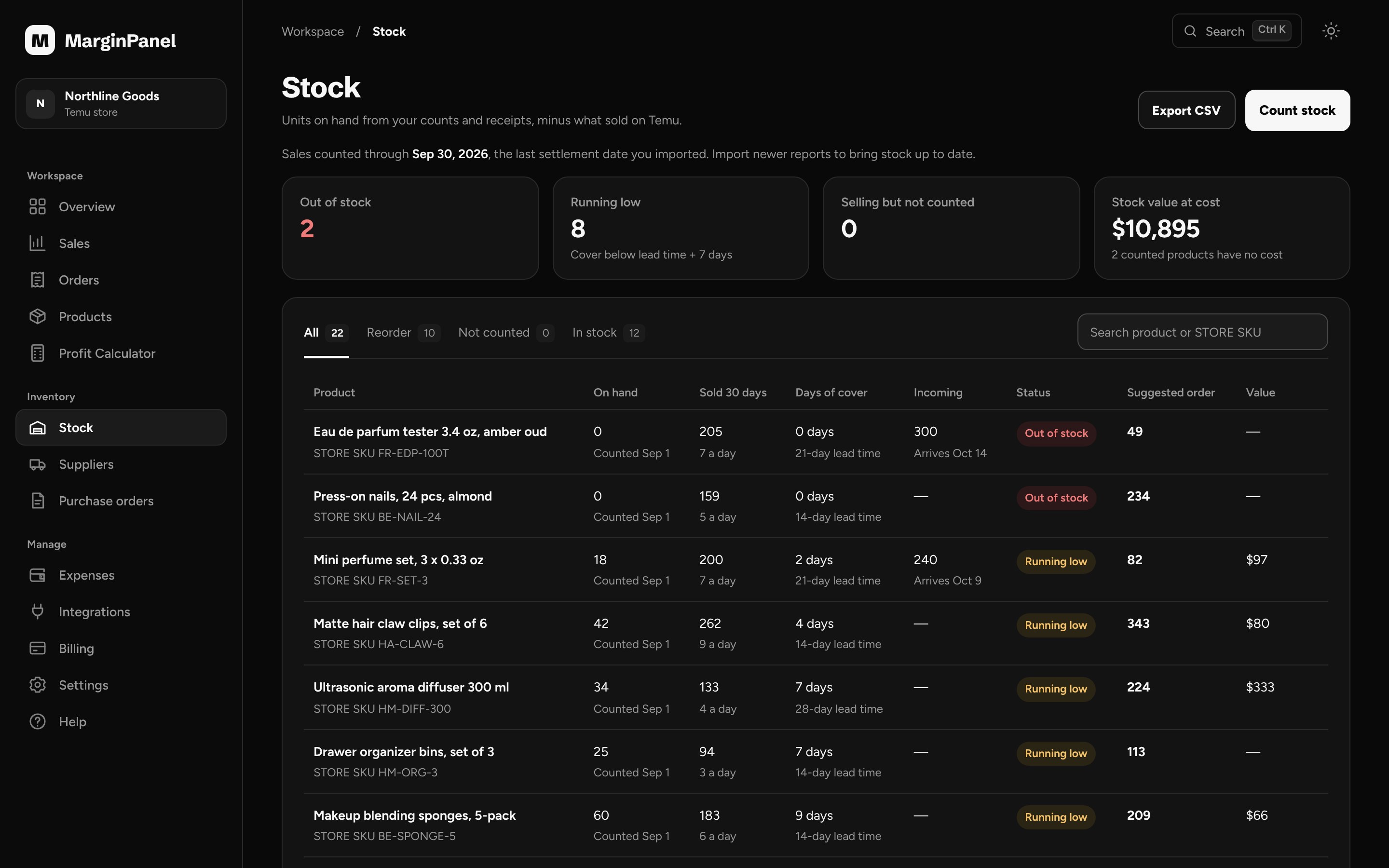The width and height of the screenshot is (1389, 868).
Task: Toggle light theme with sun icon
Action: (x=1331, y=31)
